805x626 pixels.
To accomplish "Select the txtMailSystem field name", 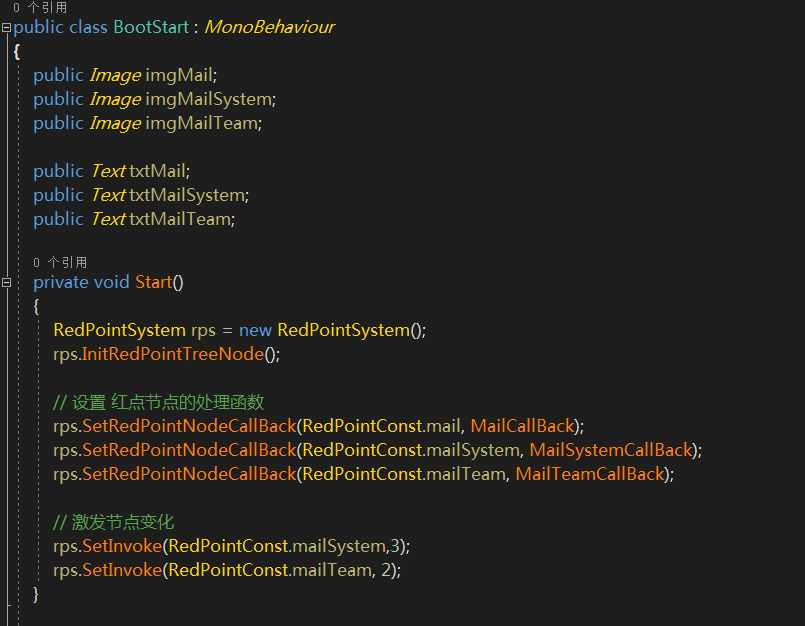I will tap(187, 195).
